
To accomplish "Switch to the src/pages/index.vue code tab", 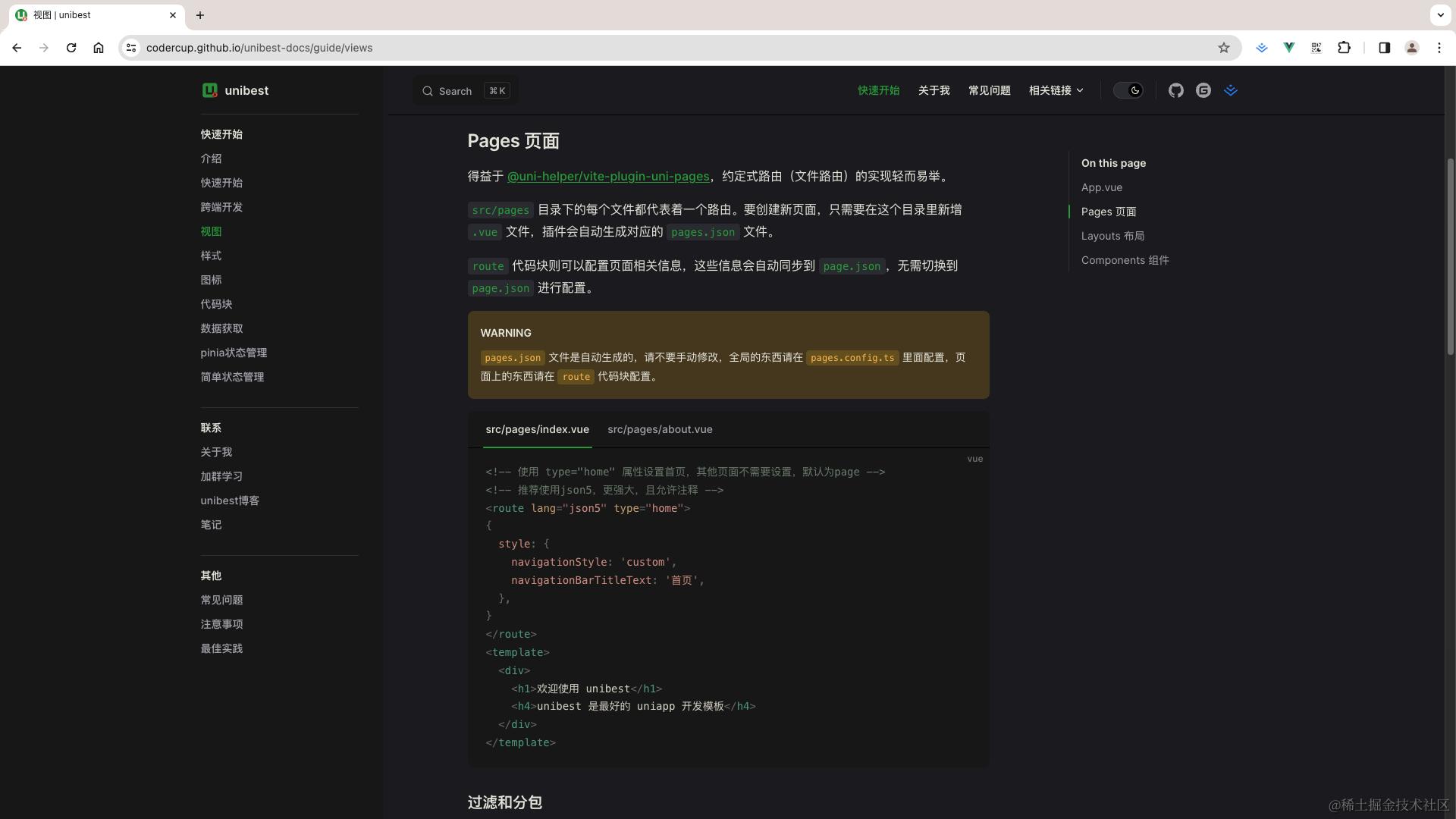I will [x=538, y=430].
